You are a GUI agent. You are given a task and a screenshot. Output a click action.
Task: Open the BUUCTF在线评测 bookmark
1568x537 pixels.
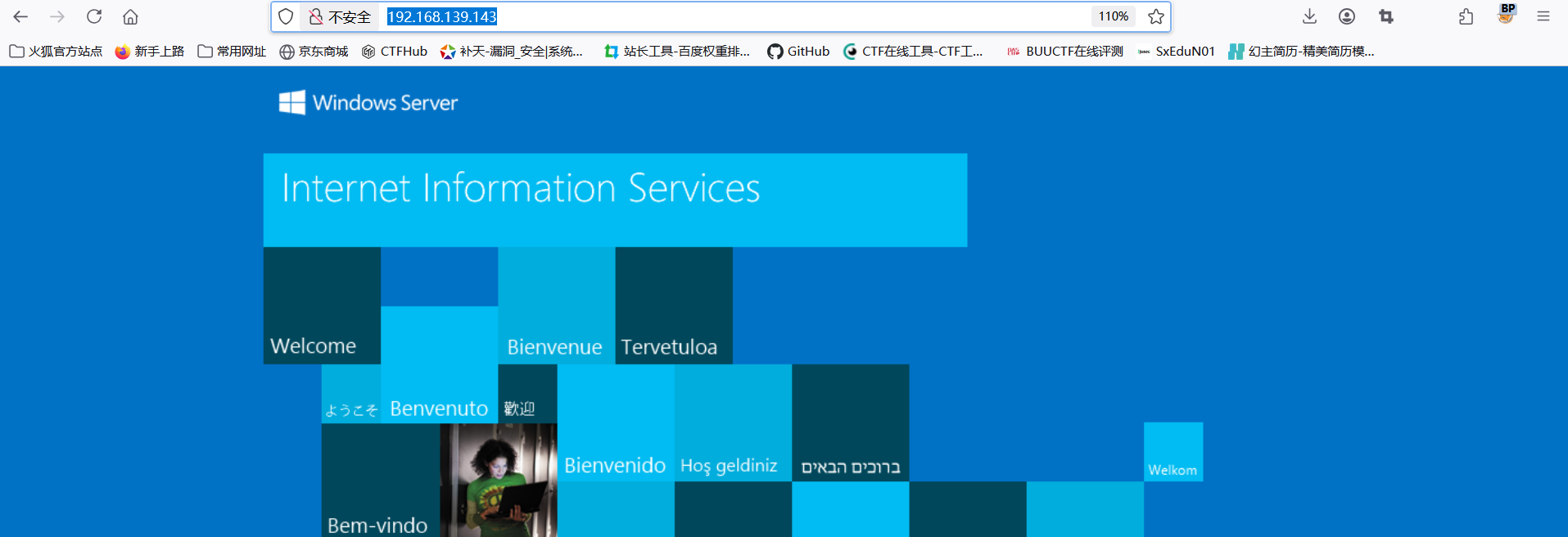[1064, 51]
